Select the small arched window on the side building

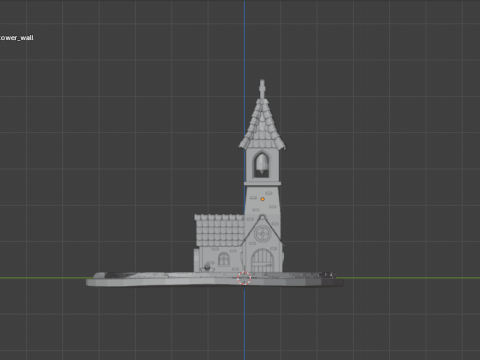(224, 259)
